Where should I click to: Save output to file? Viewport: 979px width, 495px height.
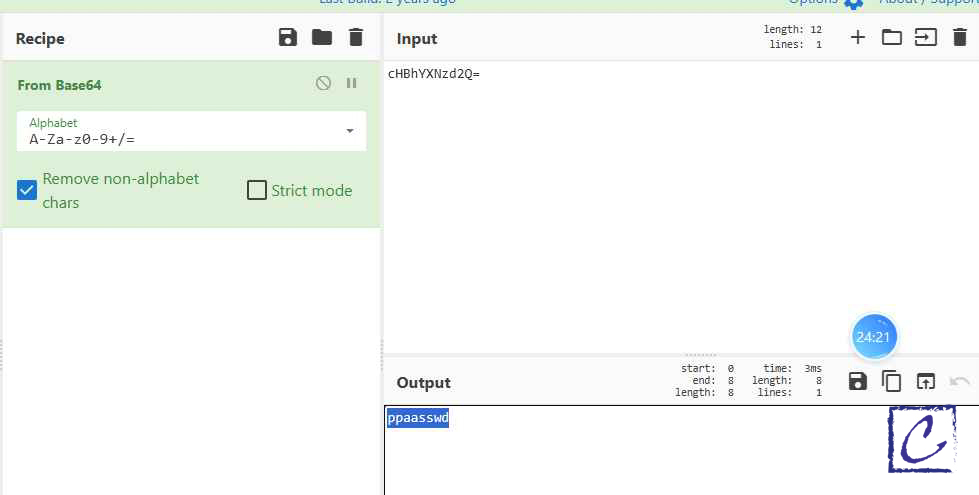pyautogui.click(x=858, y=381)
